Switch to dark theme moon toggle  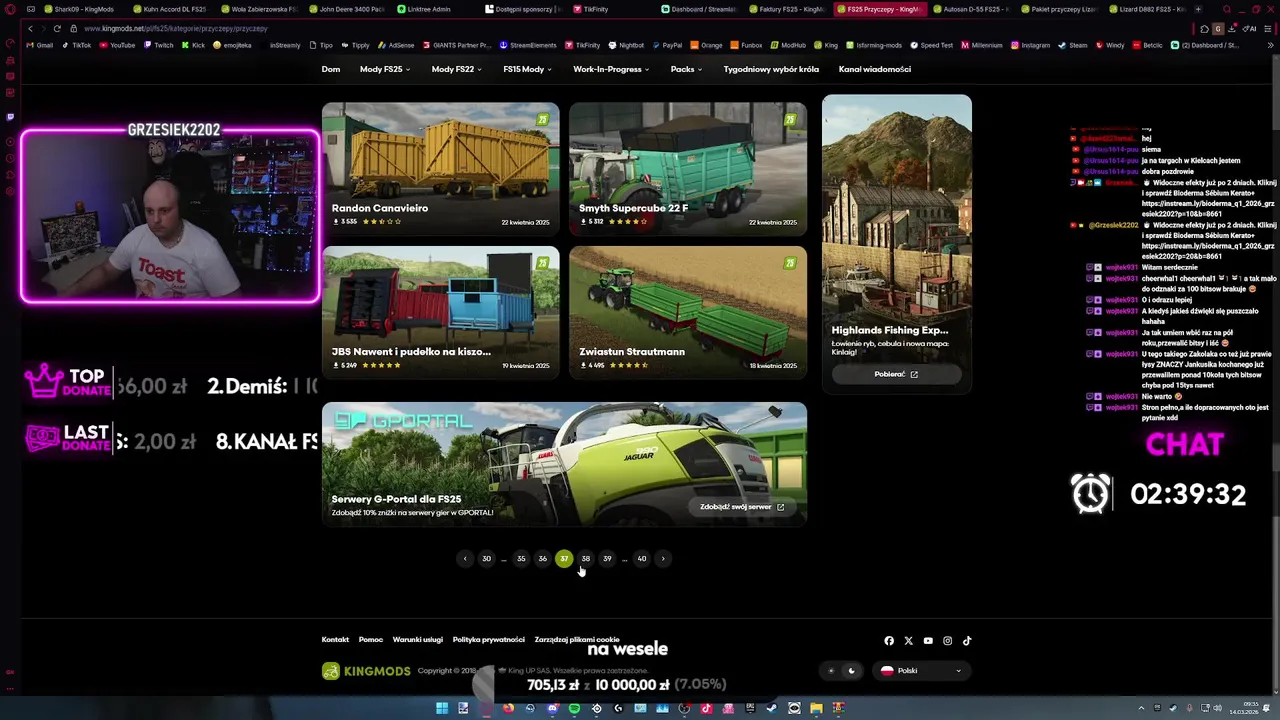click(852, 671)
